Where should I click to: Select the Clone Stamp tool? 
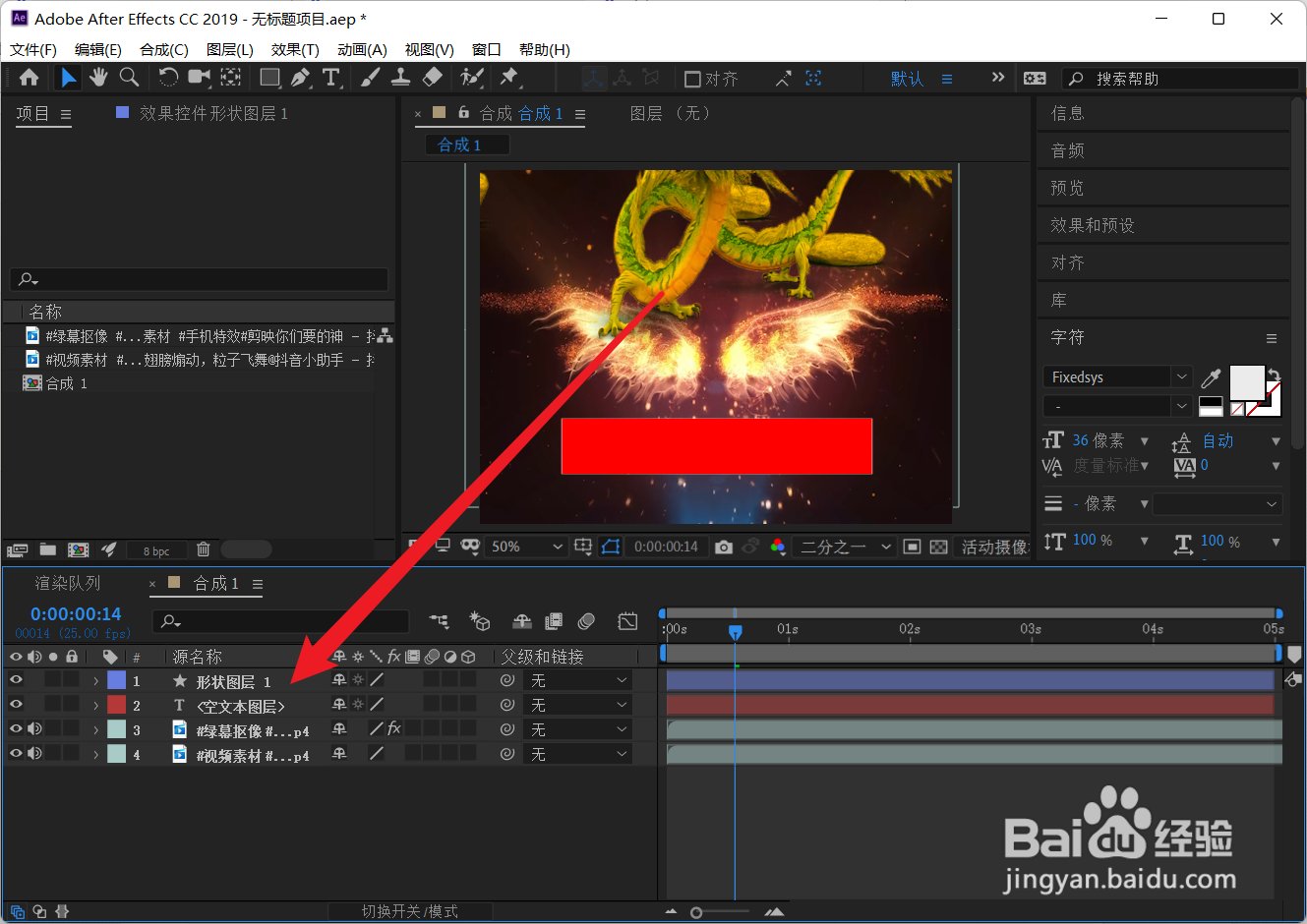tap(401, 78)
